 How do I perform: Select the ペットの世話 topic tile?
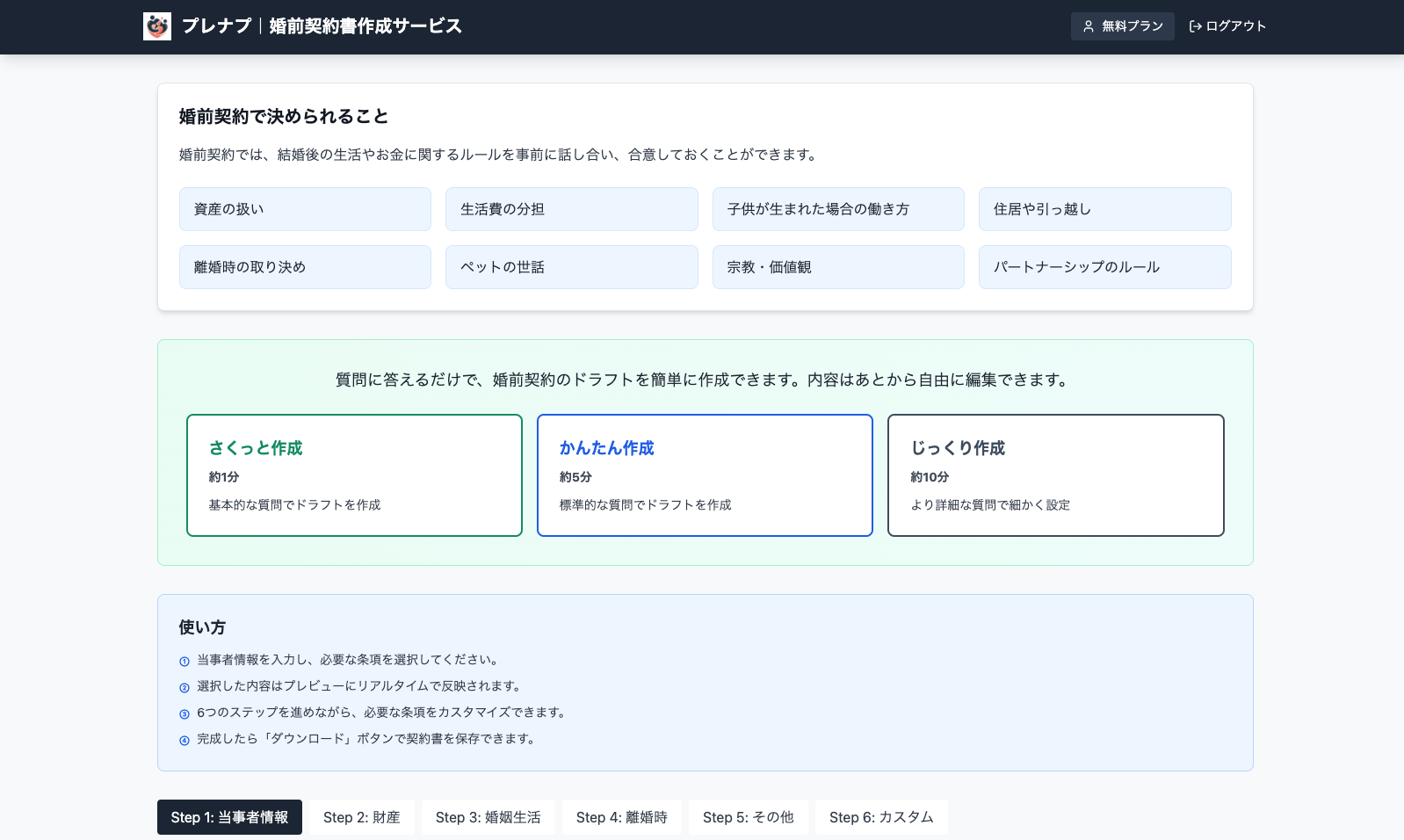(571, 267)
